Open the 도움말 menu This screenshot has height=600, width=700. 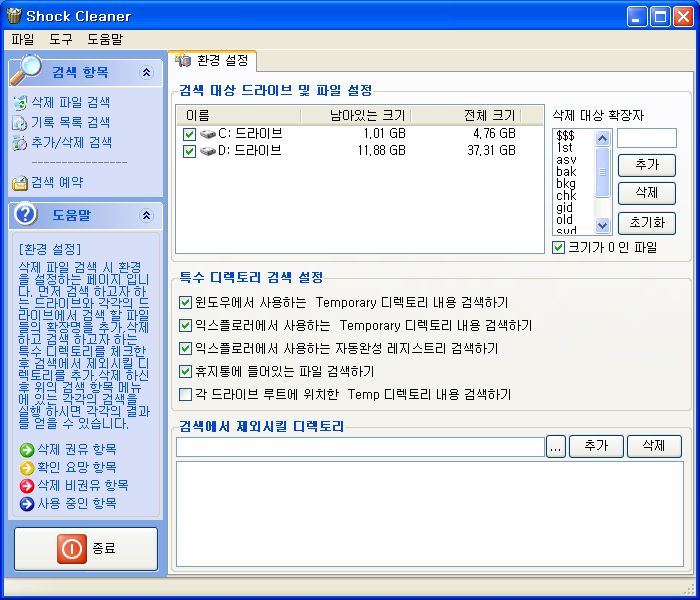tap(105, 39)
